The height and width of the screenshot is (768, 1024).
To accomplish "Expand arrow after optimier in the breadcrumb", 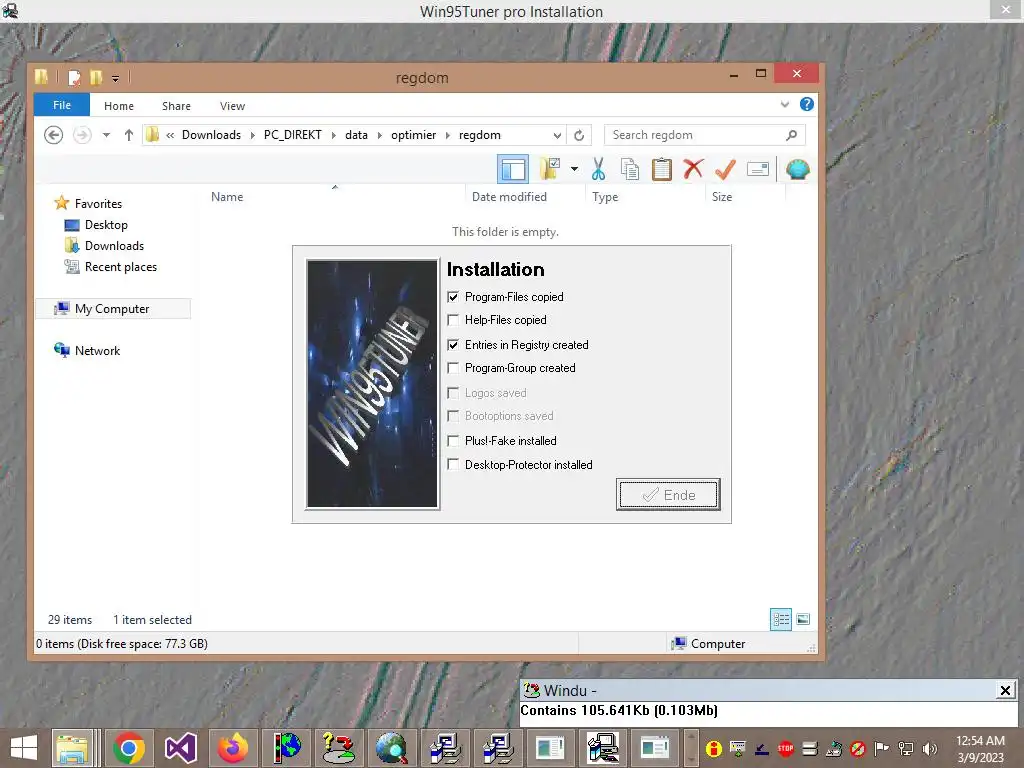I will click(x=447, y=135).
